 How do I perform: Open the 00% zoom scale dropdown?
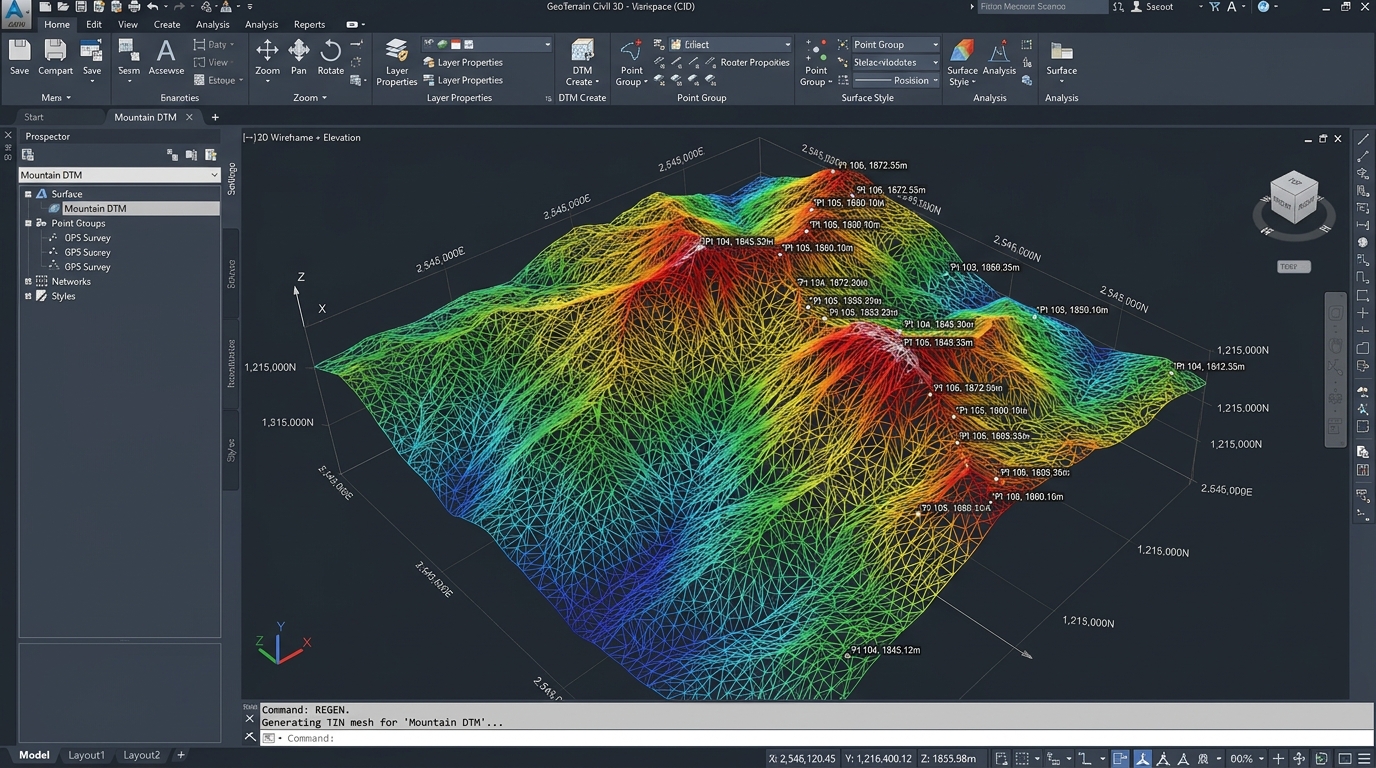[x=1246, y=759]
